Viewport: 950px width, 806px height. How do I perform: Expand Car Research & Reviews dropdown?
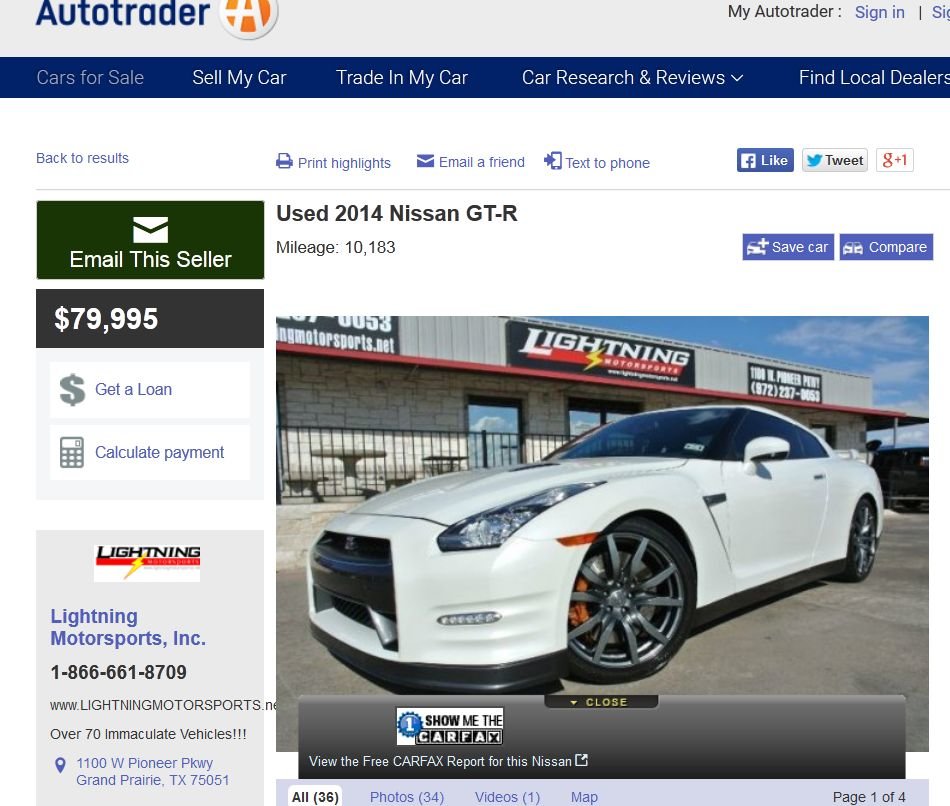[x=633, y=78]
